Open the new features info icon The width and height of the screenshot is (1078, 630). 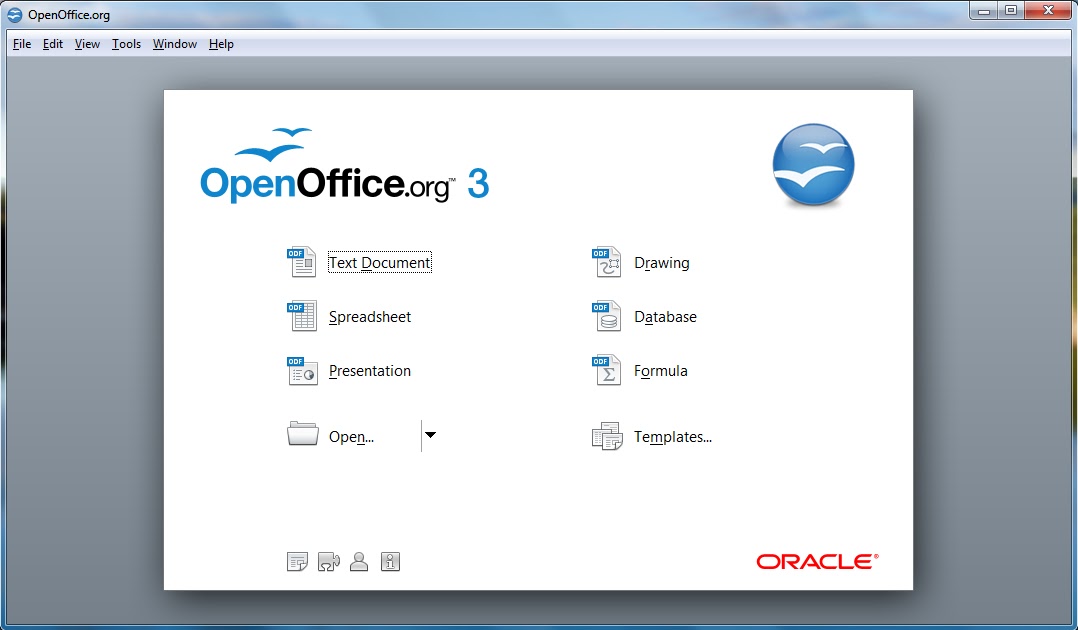click(297, 562)
